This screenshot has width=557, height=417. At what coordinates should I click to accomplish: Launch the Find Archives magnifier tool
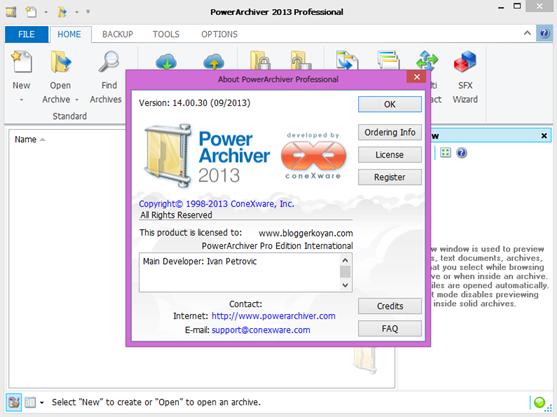(109, 61)
